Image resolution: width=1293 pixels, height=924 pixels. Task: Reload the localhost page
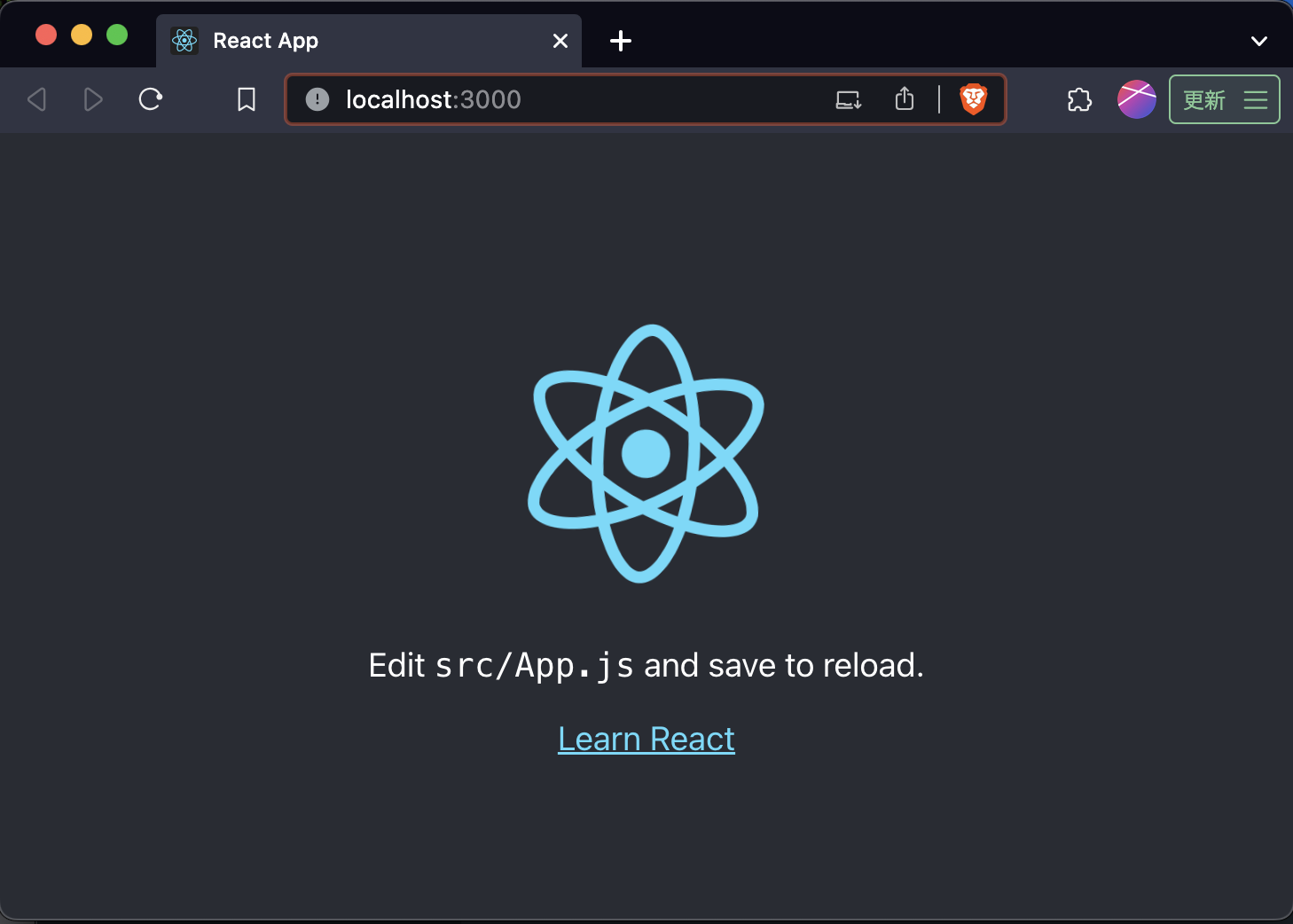(x=151, y=99)
